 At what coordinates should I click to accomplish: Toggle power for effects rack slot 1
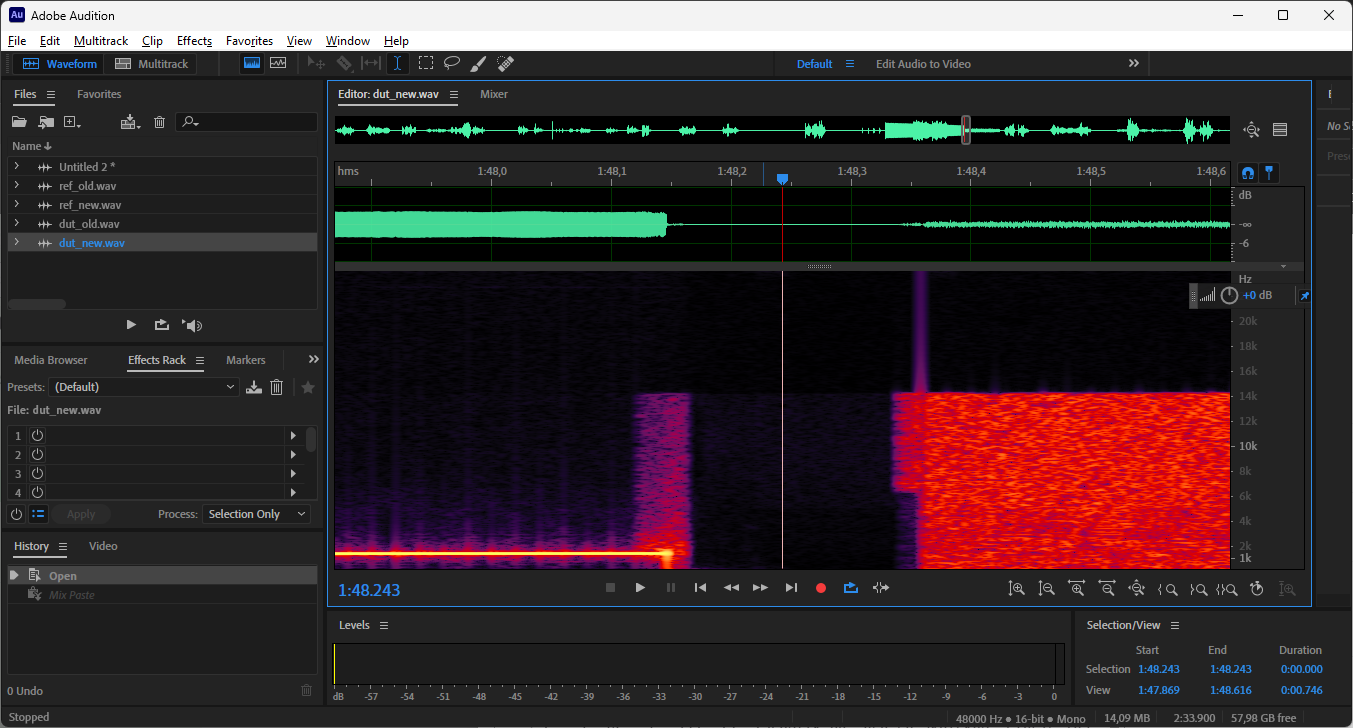[x=37, y=436]
